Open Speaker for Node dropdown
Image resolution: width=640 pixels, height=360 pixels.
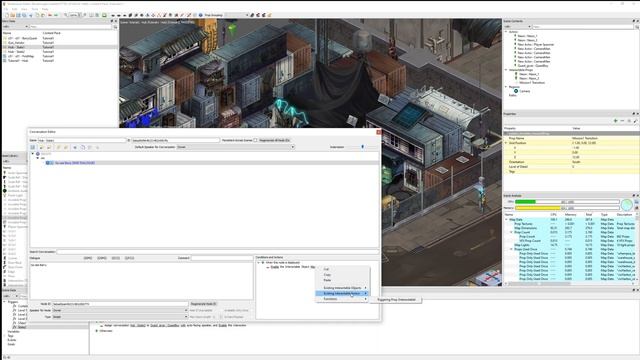pos(120,310)
